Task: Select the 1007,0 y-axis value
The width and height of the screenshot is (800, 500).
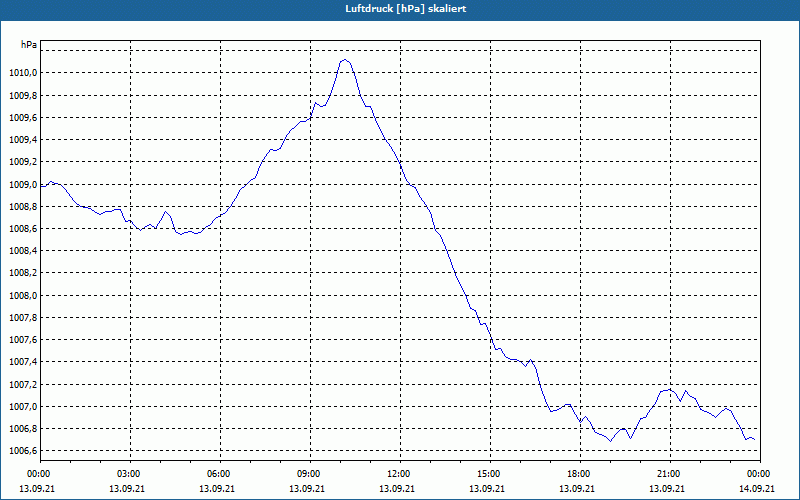Action: tap(23, 407)
